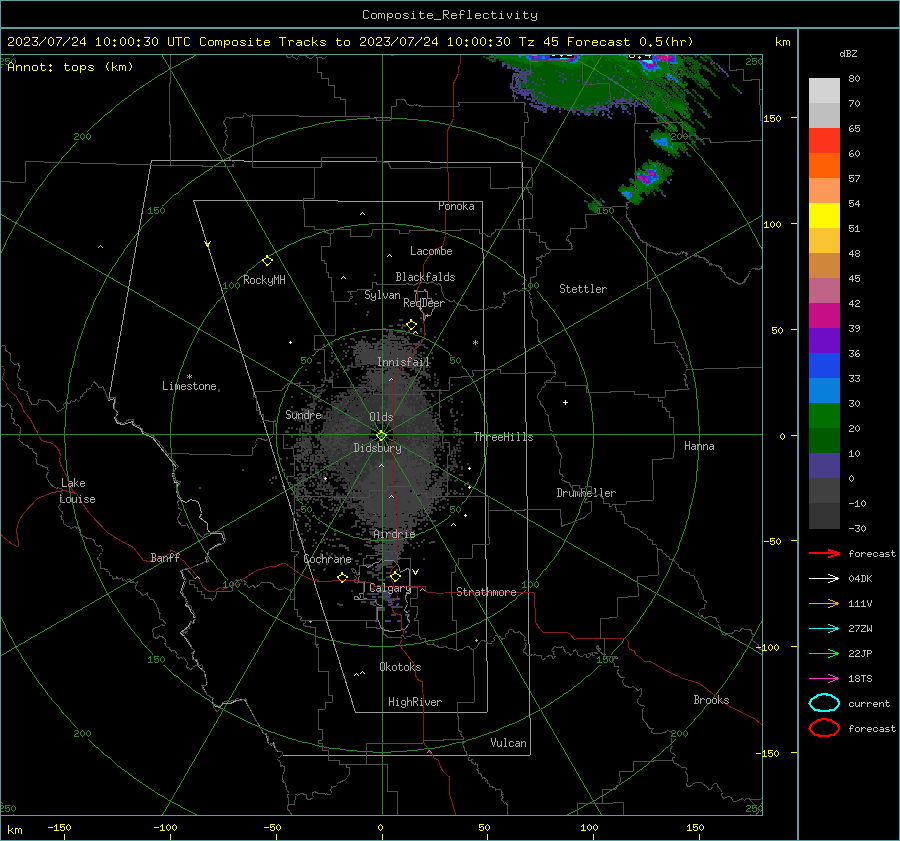Click the RockyMH label
Image resolution: width=900 pixels, height=841 pixels.
click(x=264, y=280)
